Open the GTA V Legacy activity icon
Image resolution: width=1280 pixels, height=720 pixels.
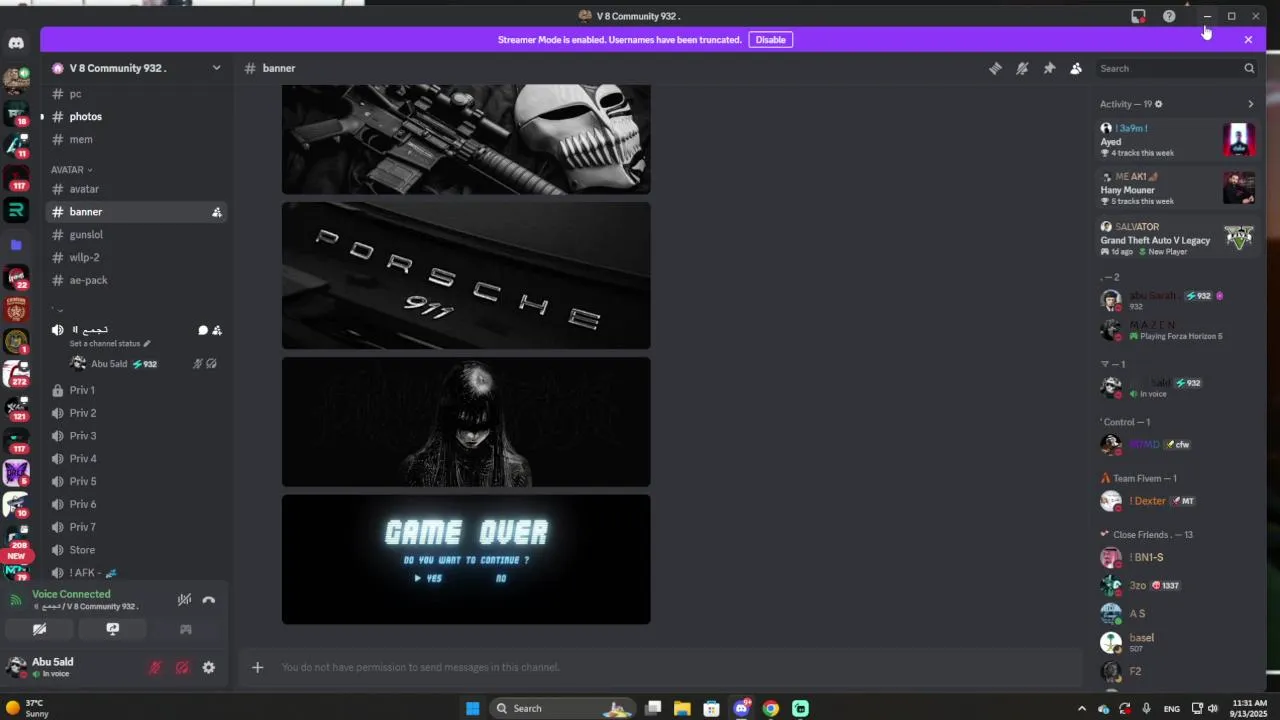[x=1239, y=238]
